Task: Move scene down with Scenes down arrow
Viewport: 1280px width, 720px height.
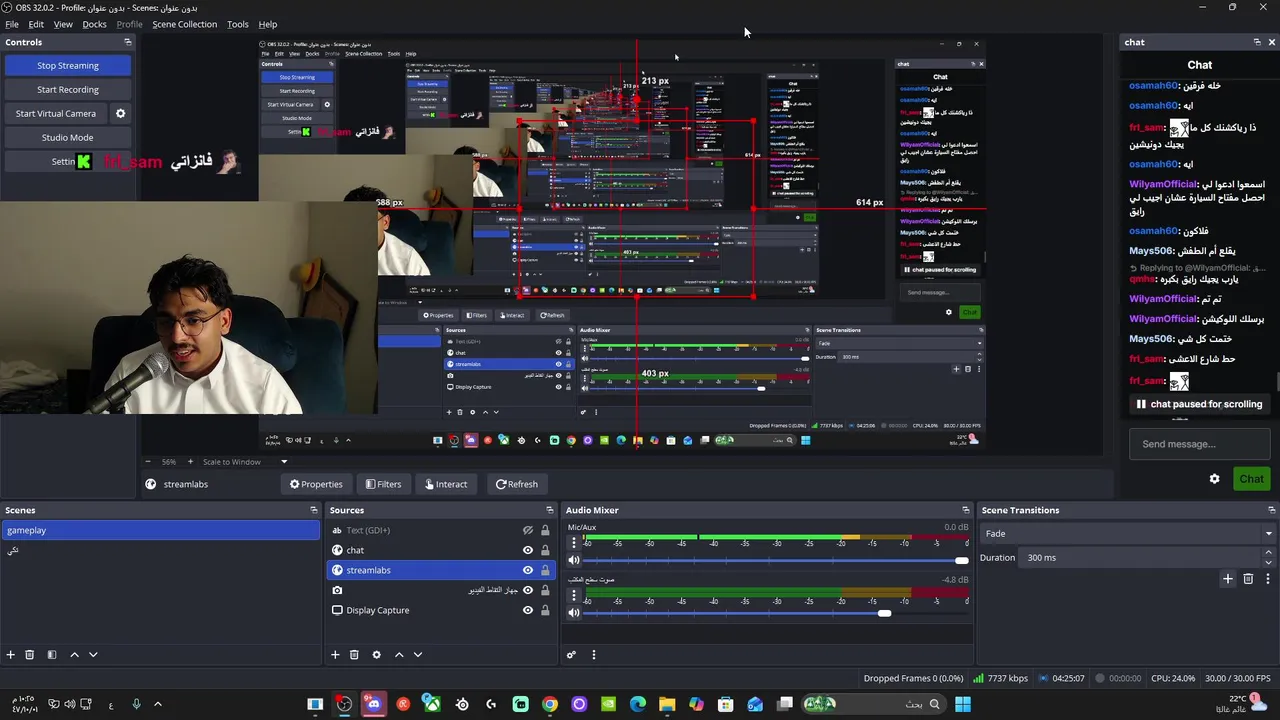Action: pyautogui.click(x=93, y=655)
